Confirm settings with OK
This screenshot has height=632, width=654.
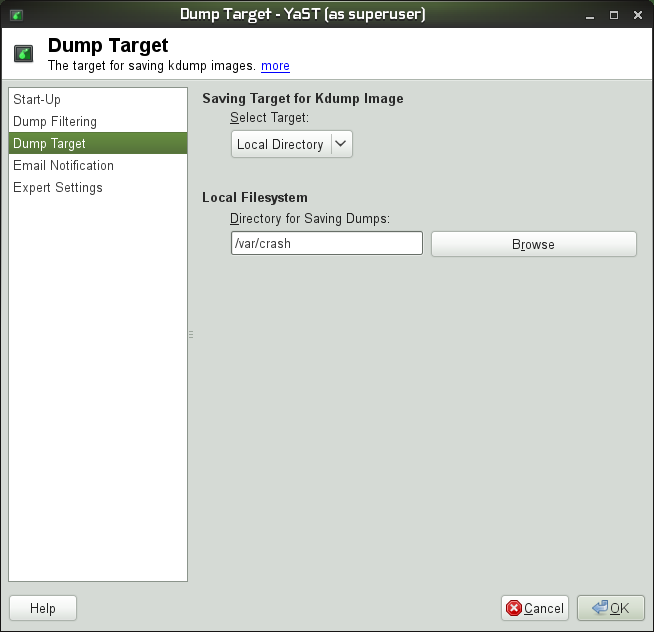(611, 608)
